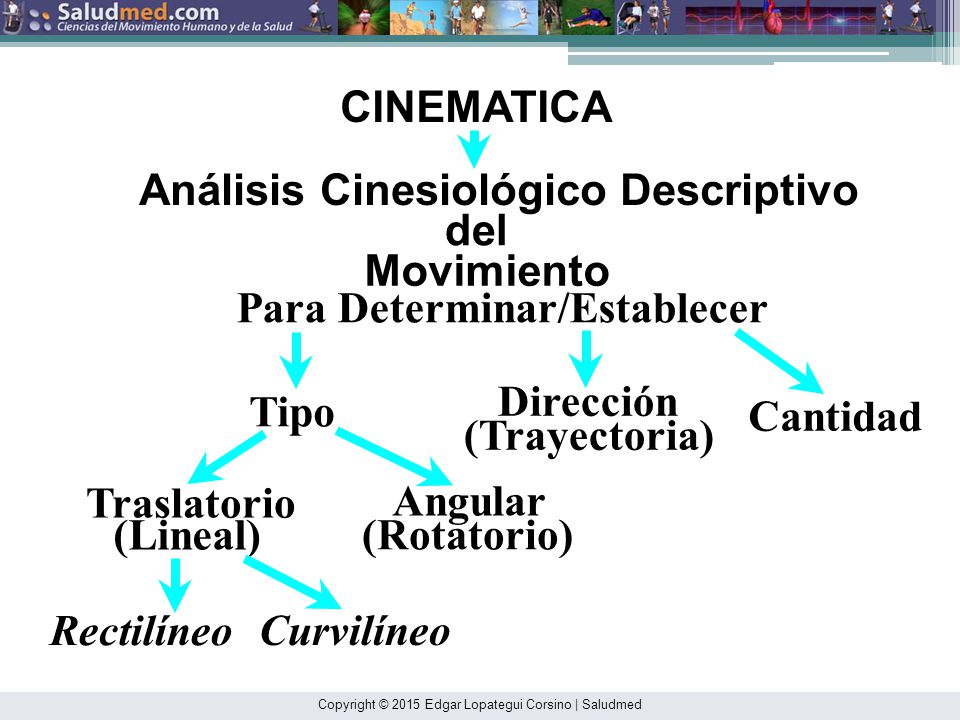Click the 'Traslatorio' node
This screenshot has width=960, height=720.
click(x=191, y=503)
